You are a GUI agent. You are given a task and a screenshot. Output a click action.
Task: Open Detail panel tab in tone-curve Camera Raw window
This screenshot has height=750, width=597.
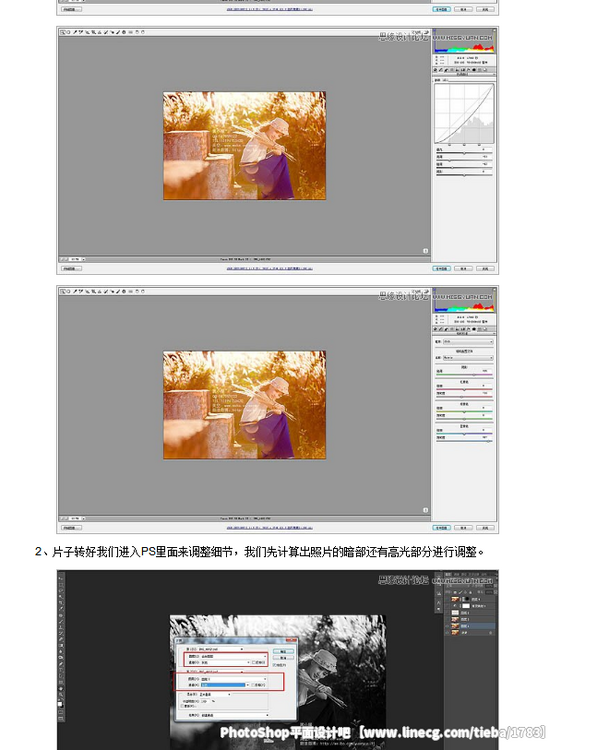pos(446,70)
